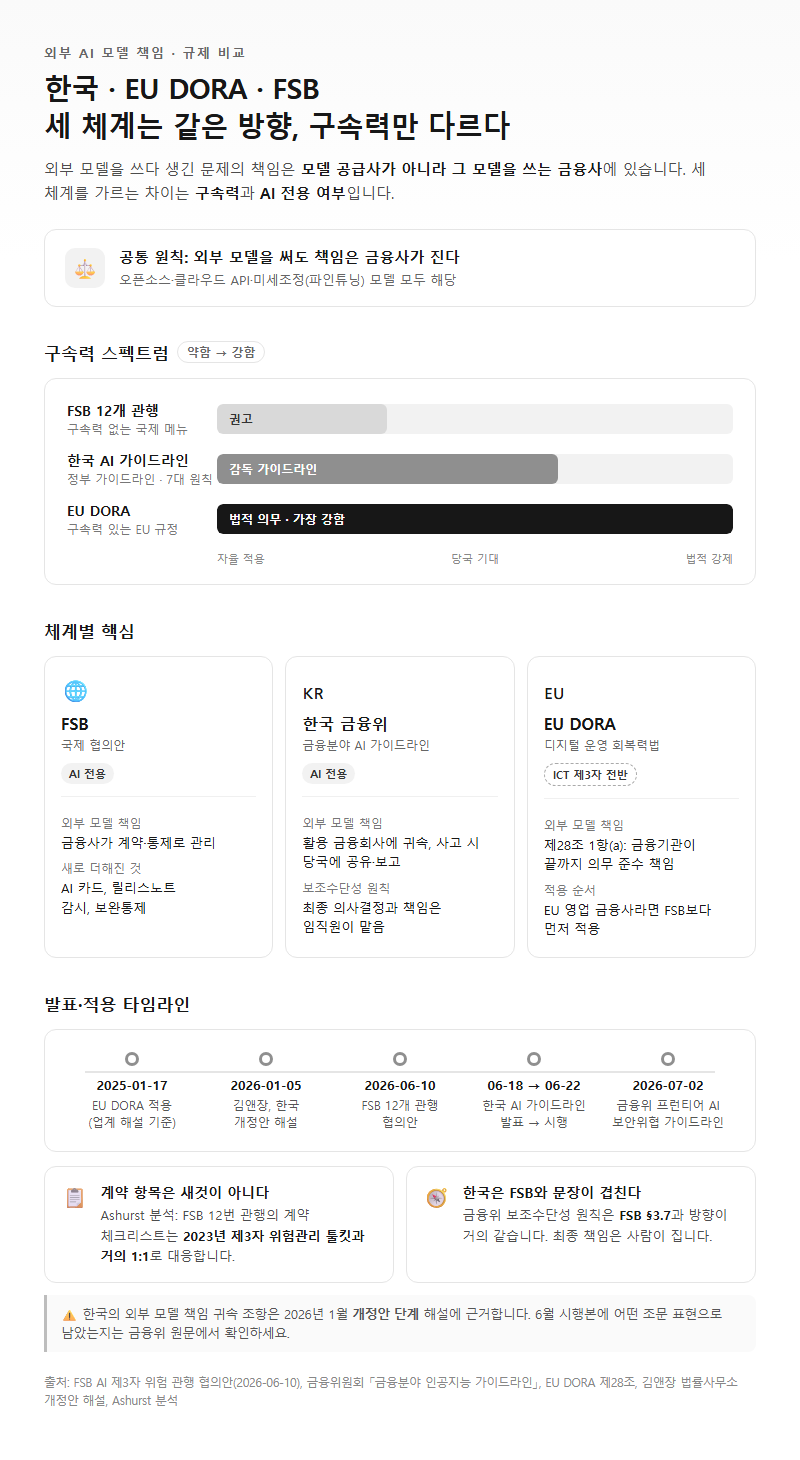The image size is (800, 1460).
Task: Select the 2026-06-10 timeline marker
Action: (400, 1059)
